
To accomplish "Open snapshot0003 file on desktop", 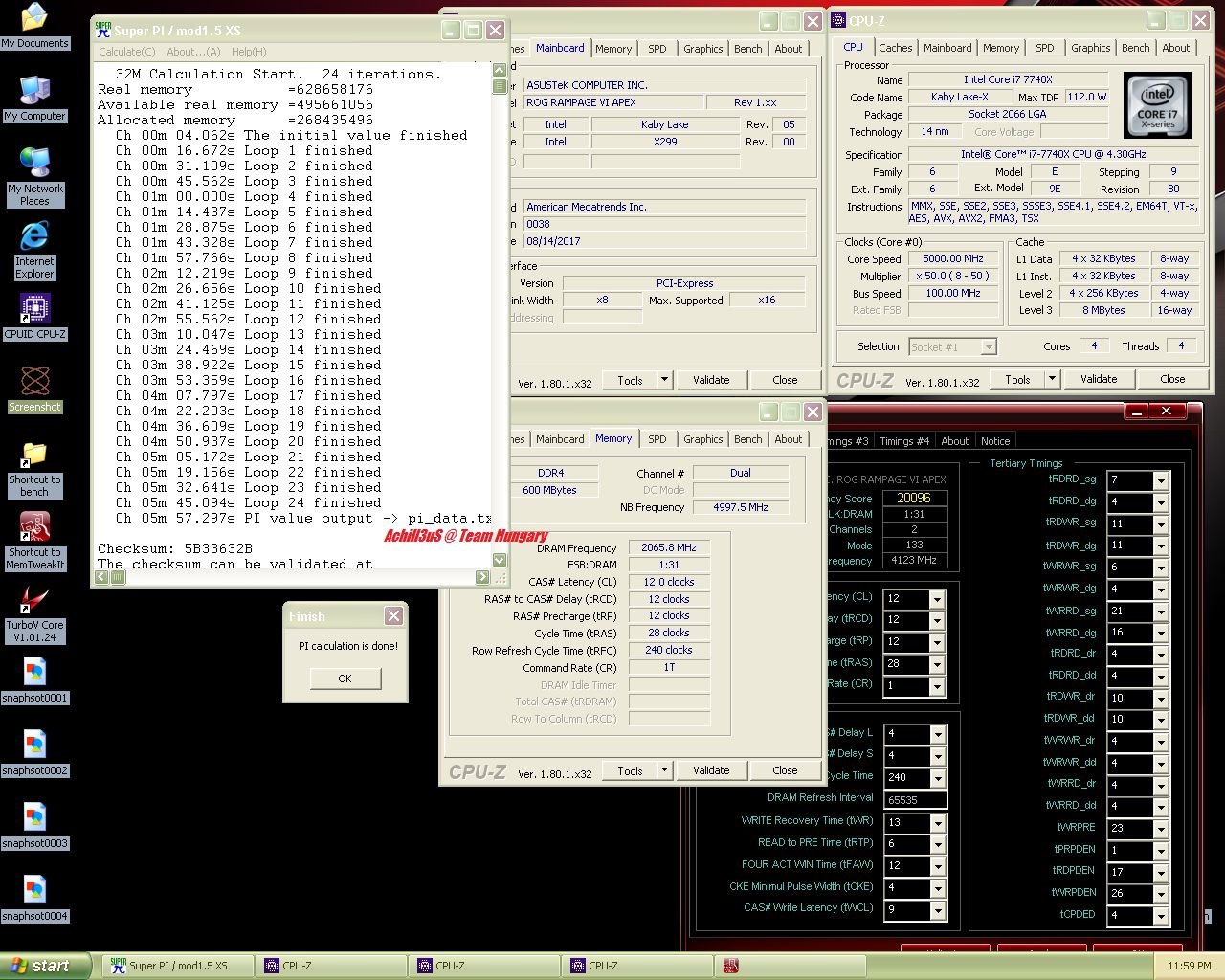I will [34, 826].
